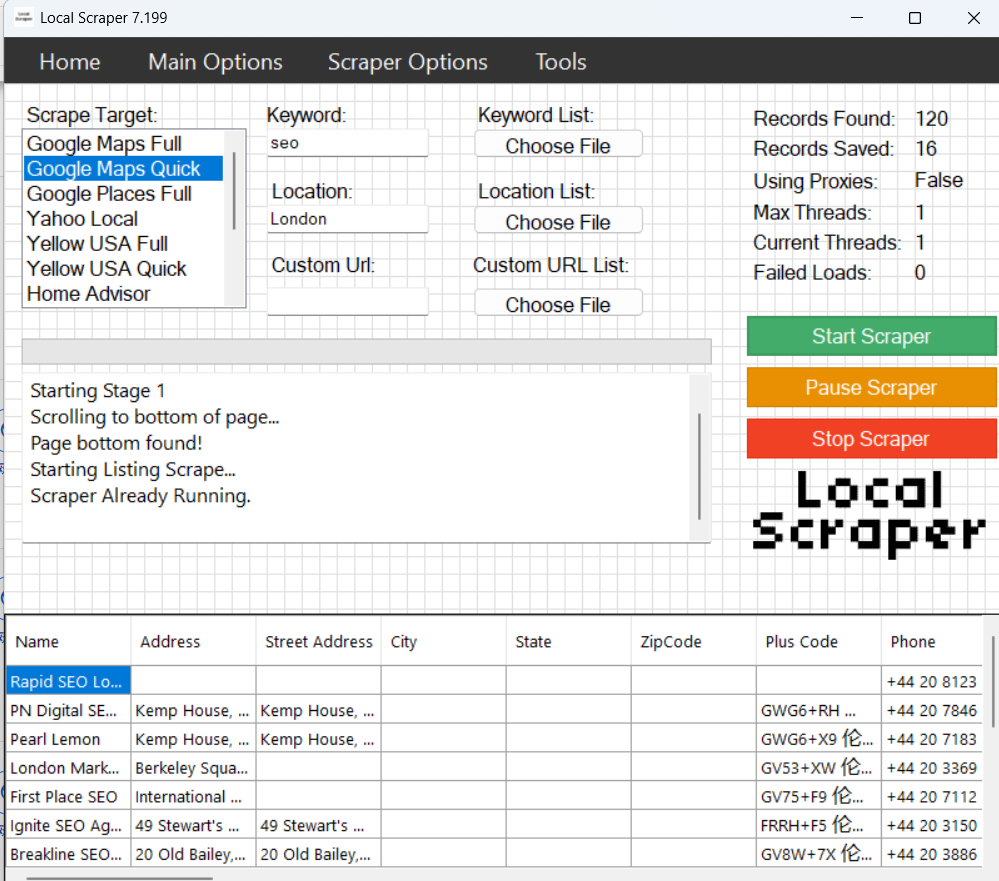
Task: Select Google Maps Quick scrape target
Action: pyautogui.click(x=124, y=169)
